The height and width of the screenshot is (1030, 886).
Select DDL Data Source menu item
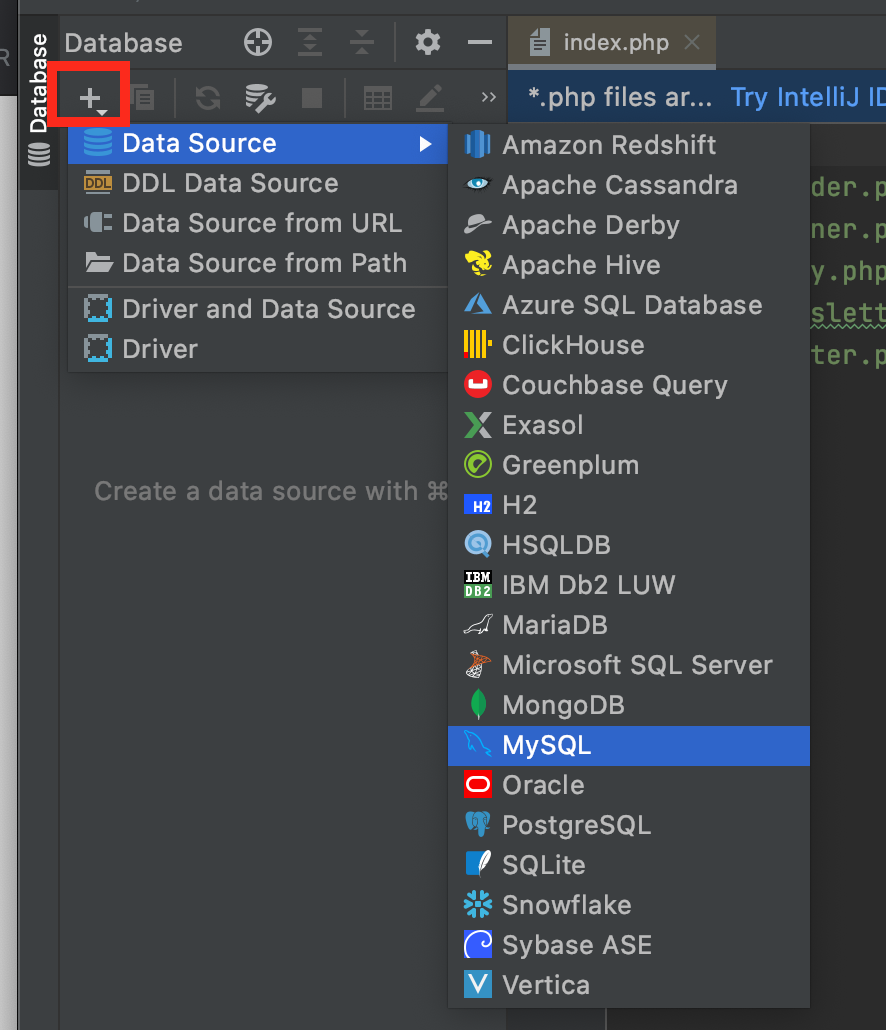[258, 183]
